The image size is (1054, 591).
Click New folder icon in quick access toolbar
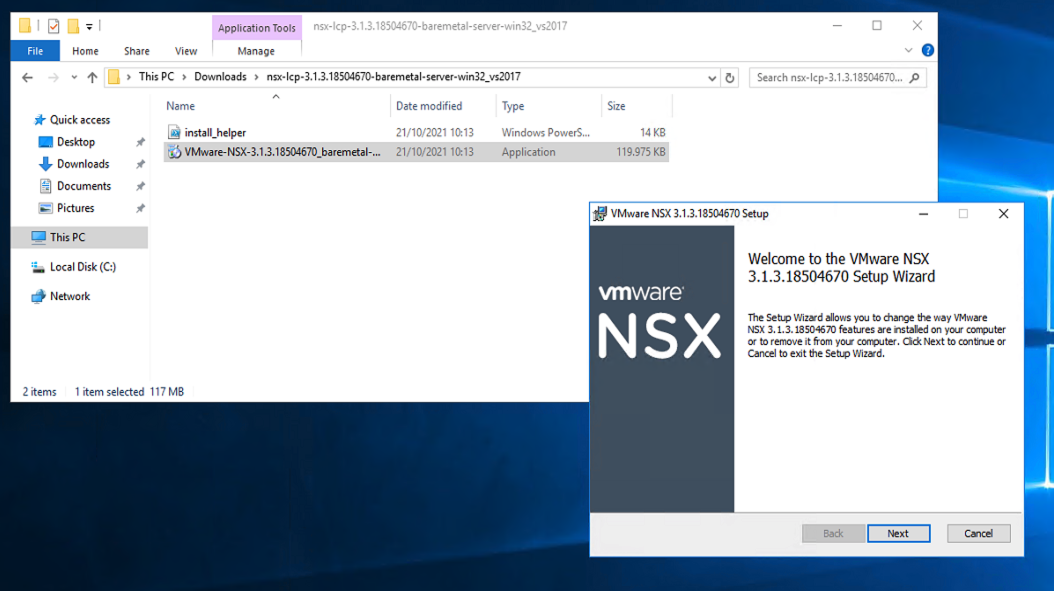(73, 26)
